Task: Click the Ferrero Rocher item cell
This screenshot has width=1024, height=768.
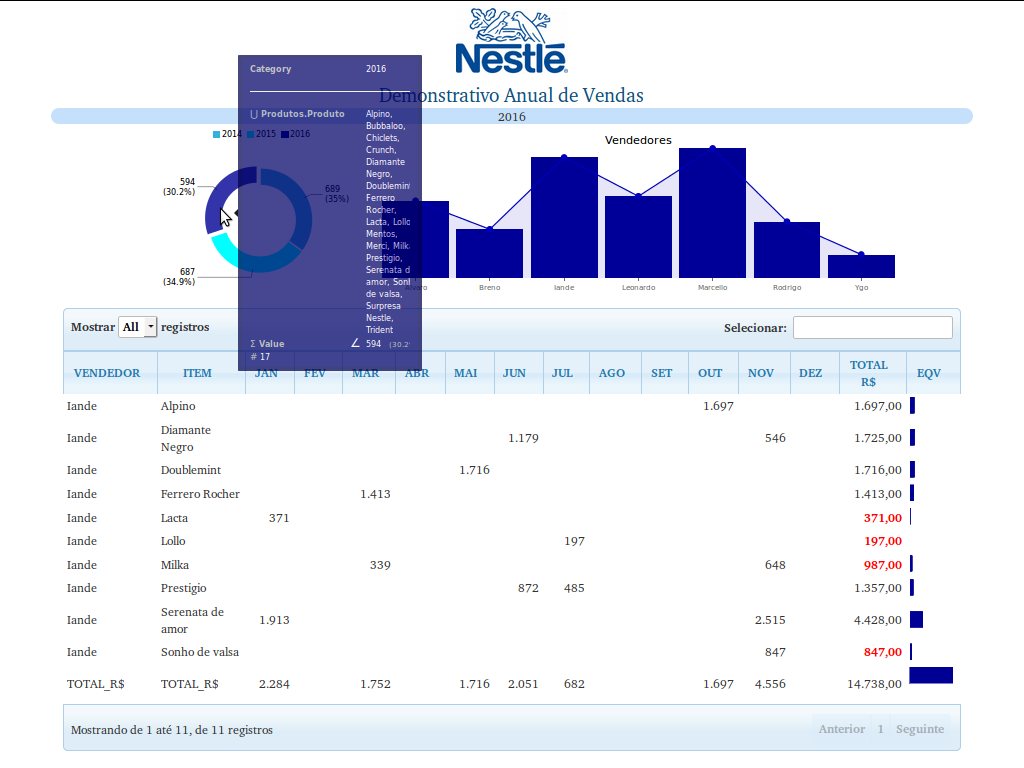Action: 200,494
